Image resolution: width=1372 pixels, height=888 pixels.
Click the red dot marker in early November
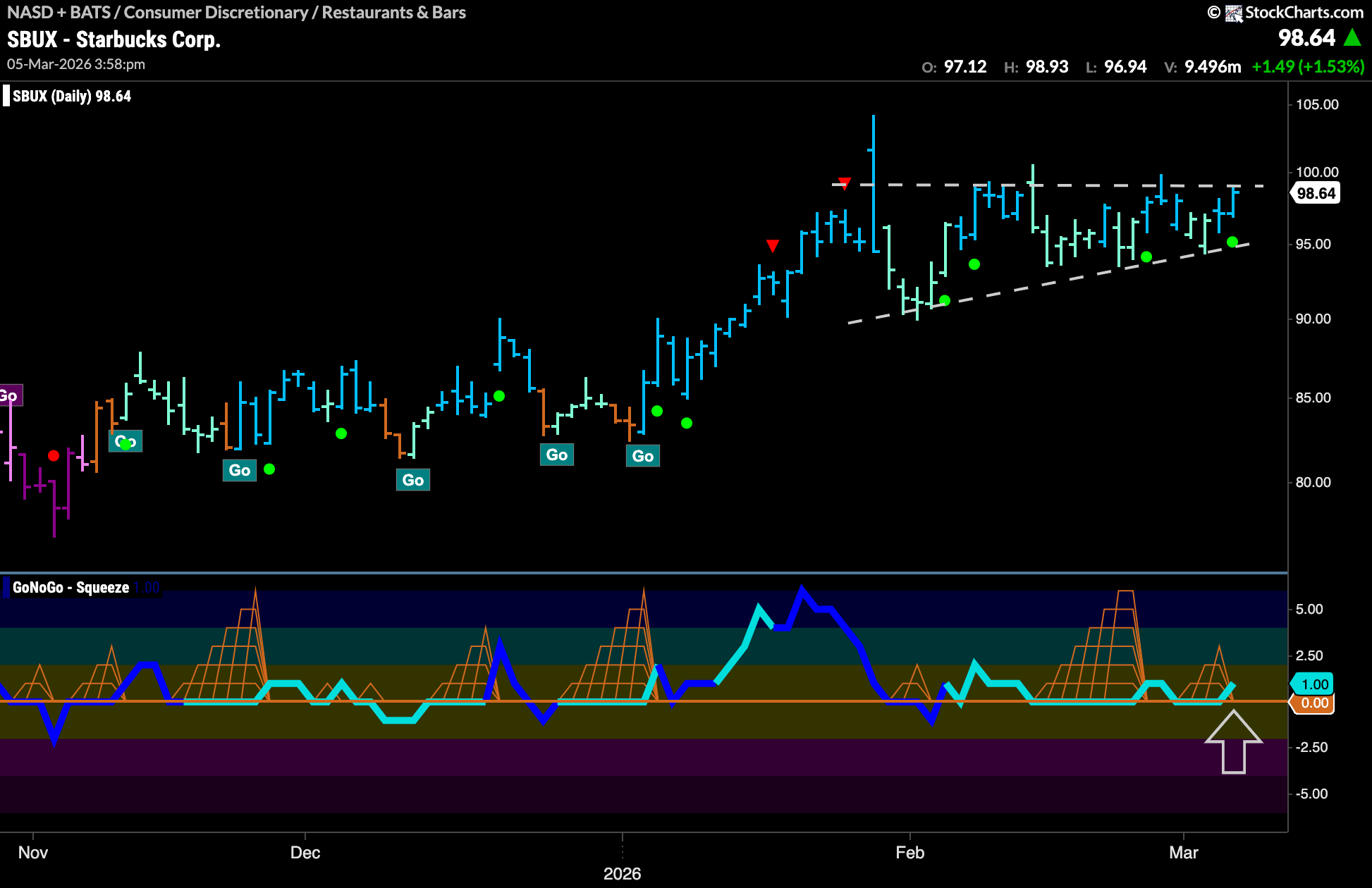point(54,456)
